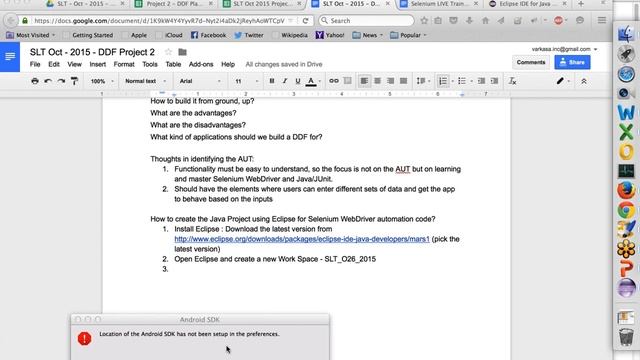Viewport: 640px width, 360px height.
Task: Click the document title SLT Oct - 2015
Action: point(92,52)
